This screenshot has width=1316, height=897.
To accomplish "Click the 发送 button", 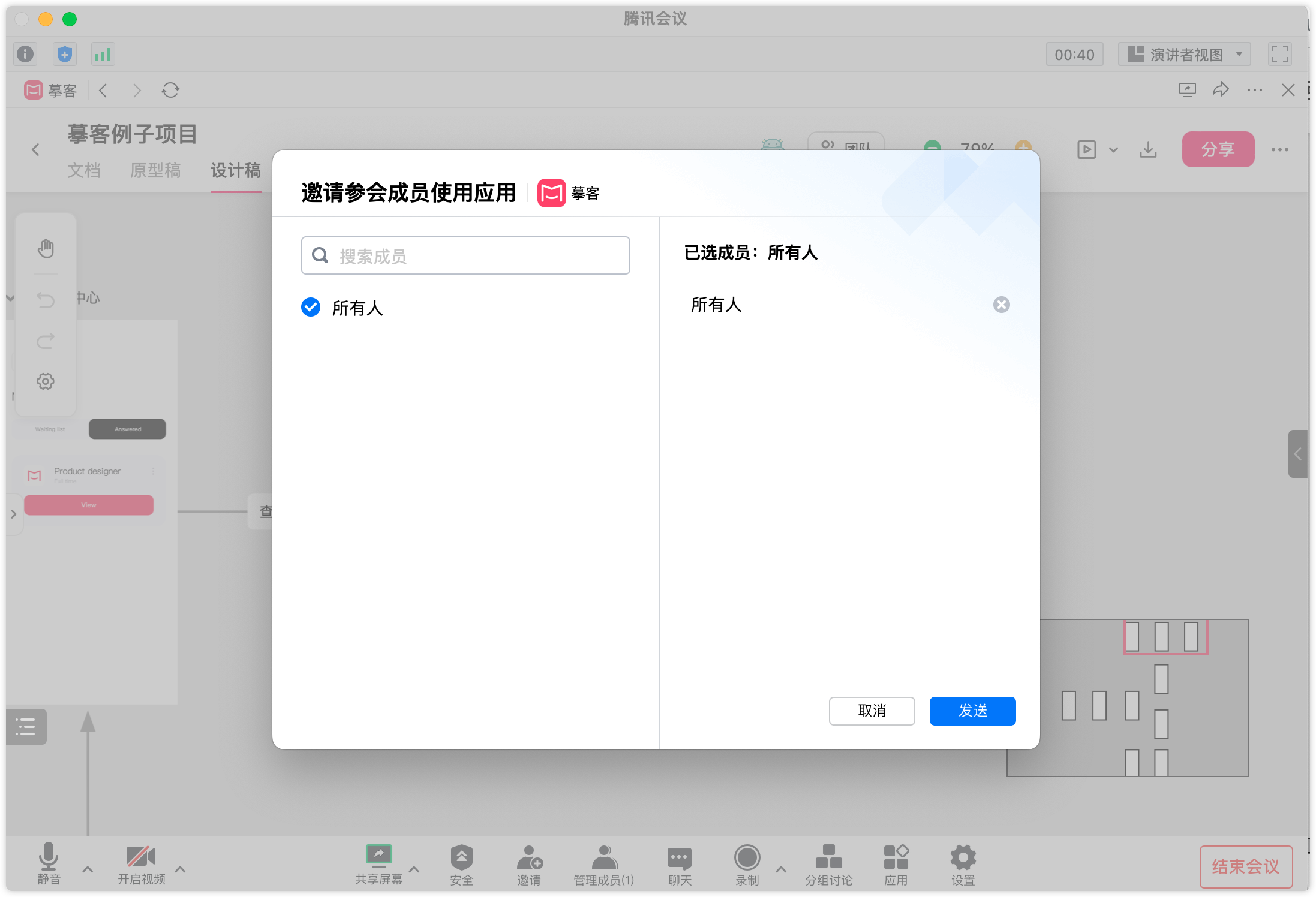I will pos(972,711).
